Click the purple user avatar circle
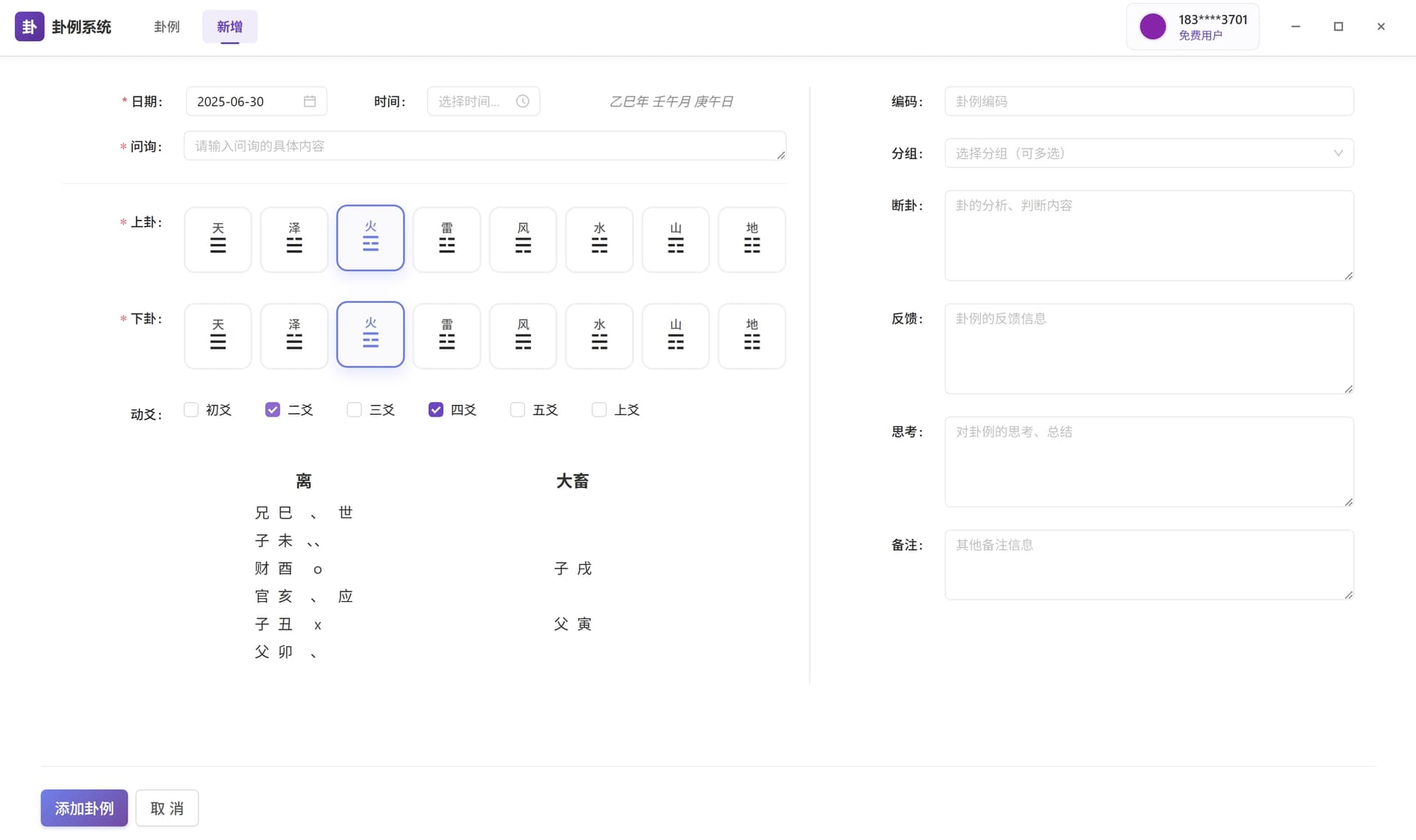The image size is (1416, 840). [1153, 26]
